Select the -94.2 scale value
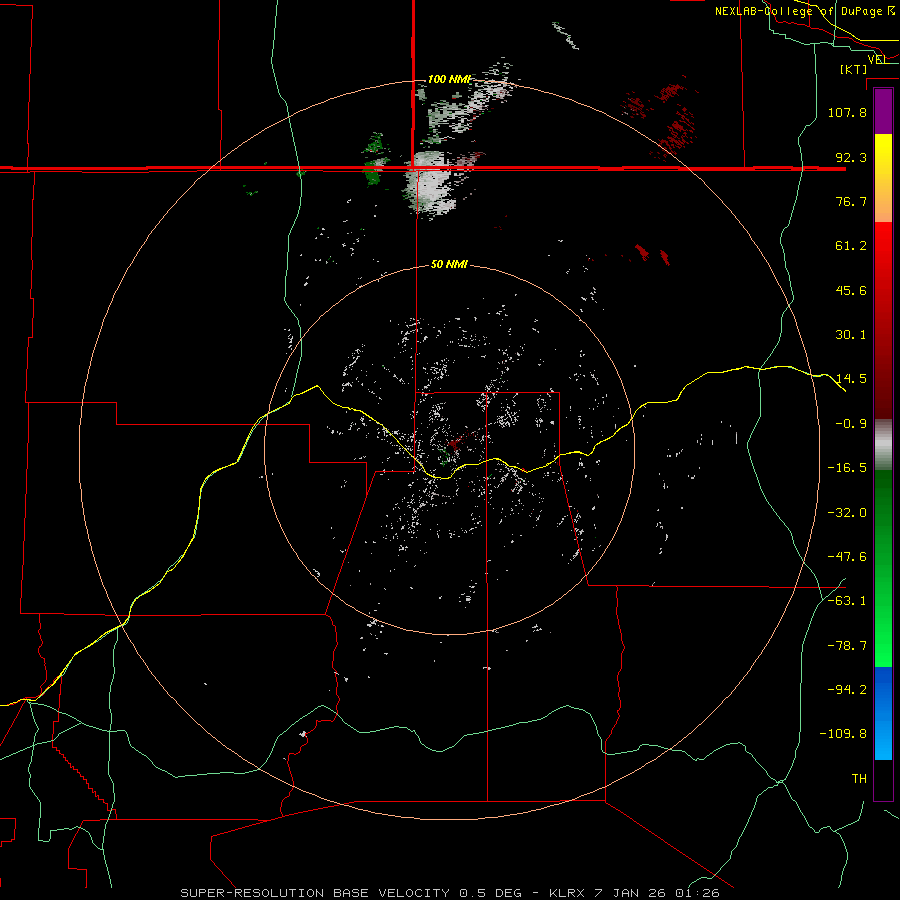 (847, 689)
